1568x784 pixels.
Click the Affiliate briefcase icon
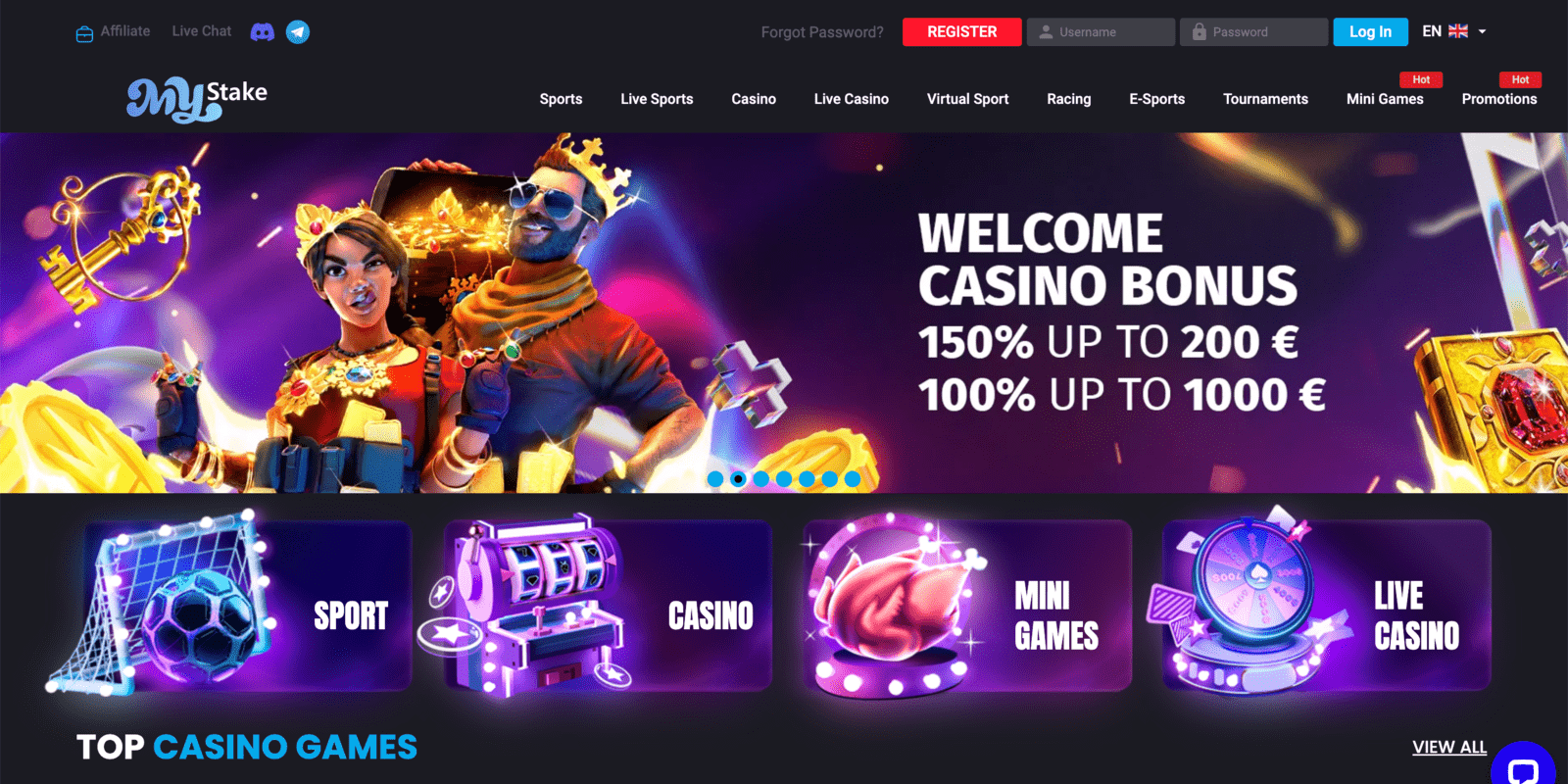point(84,33)
